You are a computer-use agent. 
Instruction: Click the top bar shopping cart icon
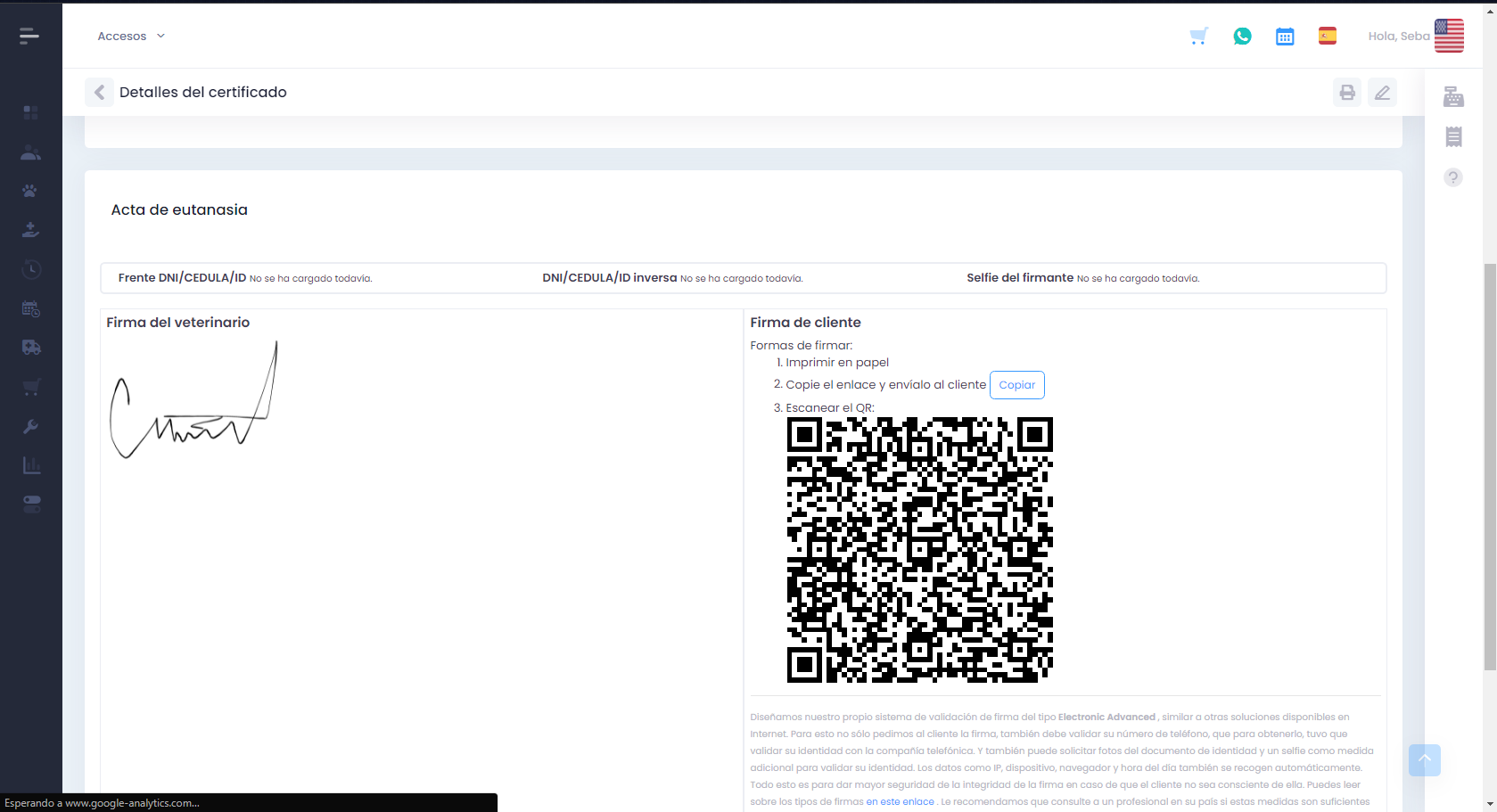pos(1199,36)
